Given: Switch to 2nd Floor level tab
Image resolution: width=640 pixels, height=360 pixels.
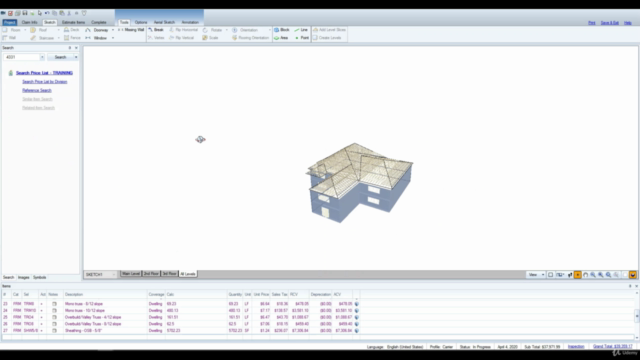Looking at the screenshot, I should [x=151, y=274].
